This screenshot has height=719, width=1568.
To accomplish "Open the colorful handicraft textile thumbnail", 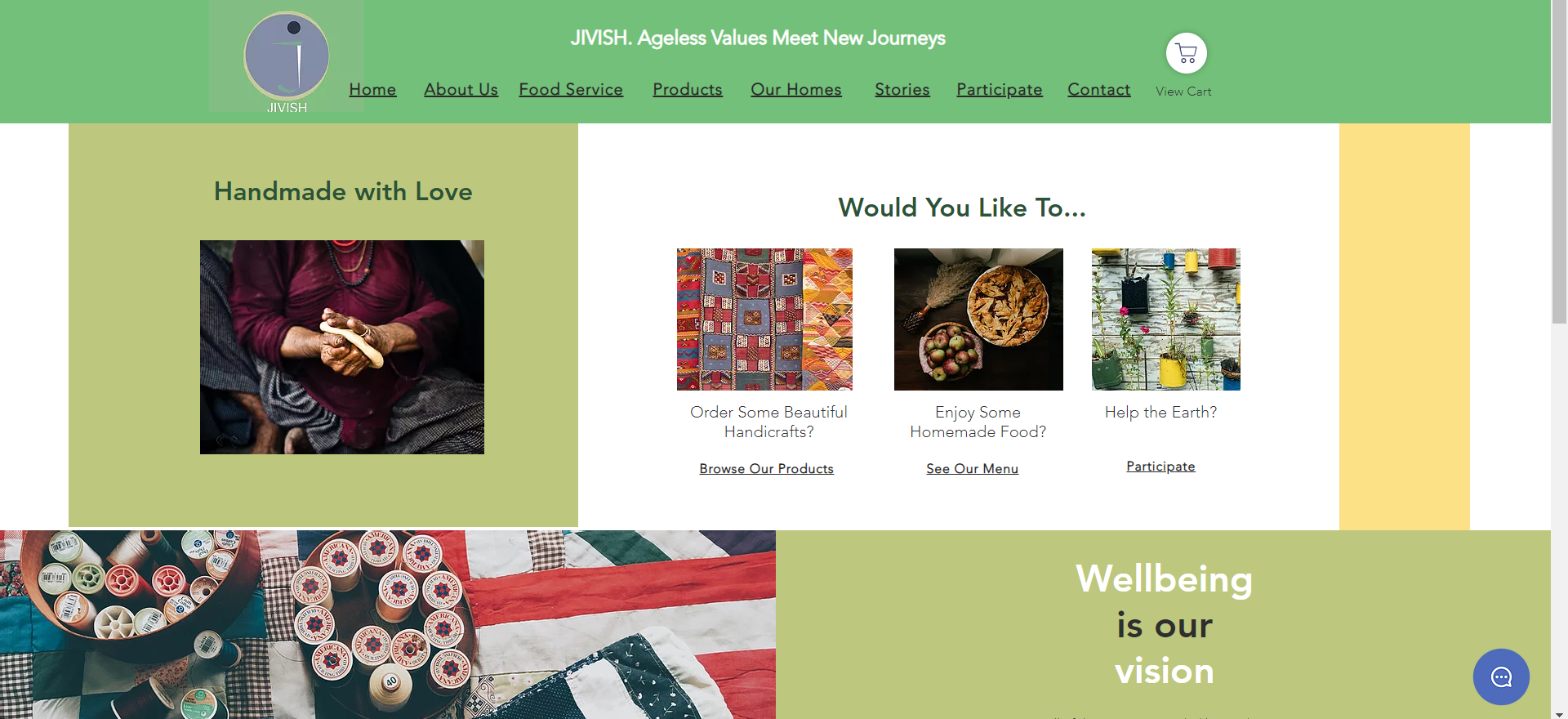I will [764, 319].
